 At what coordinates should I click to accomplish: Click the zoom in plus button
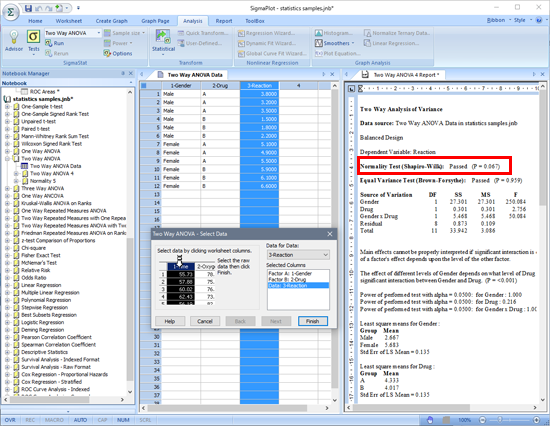click(536, 420)
